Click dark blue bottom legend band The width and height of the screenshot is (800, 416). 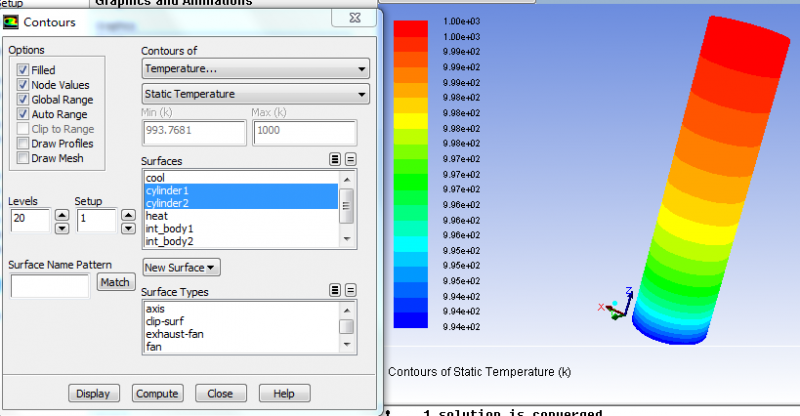pos(411,320)
